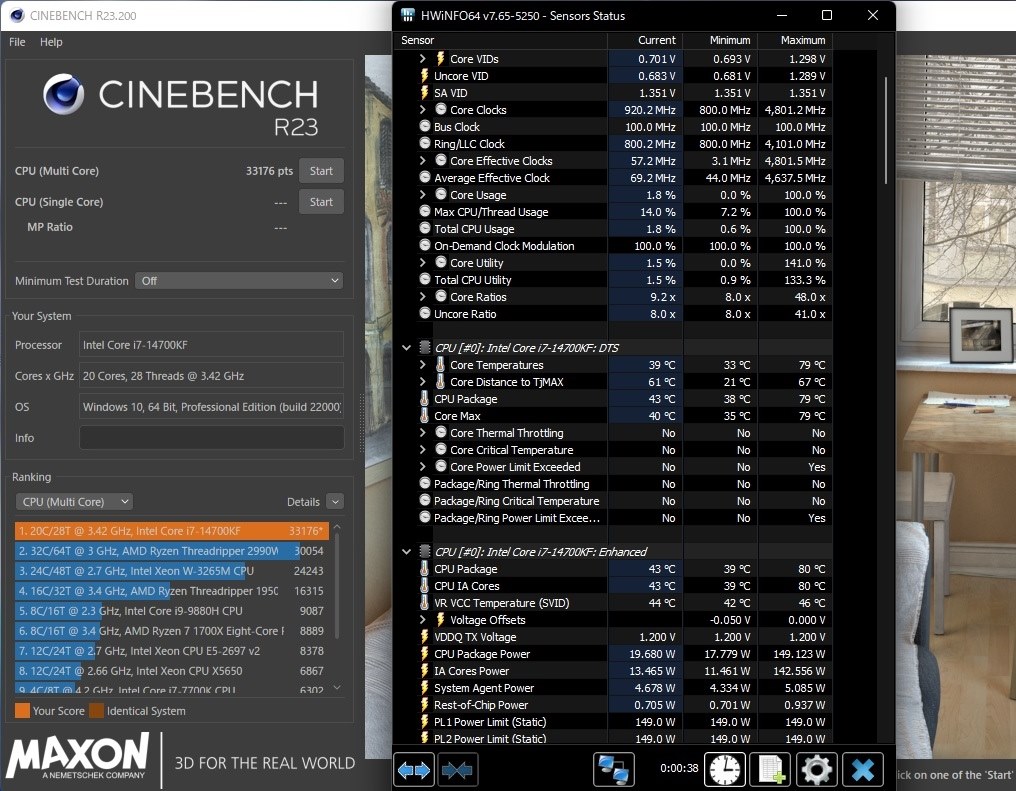
Task: Collapse the CPU Enhanced sensor group
Action: [x=406, y=552]
